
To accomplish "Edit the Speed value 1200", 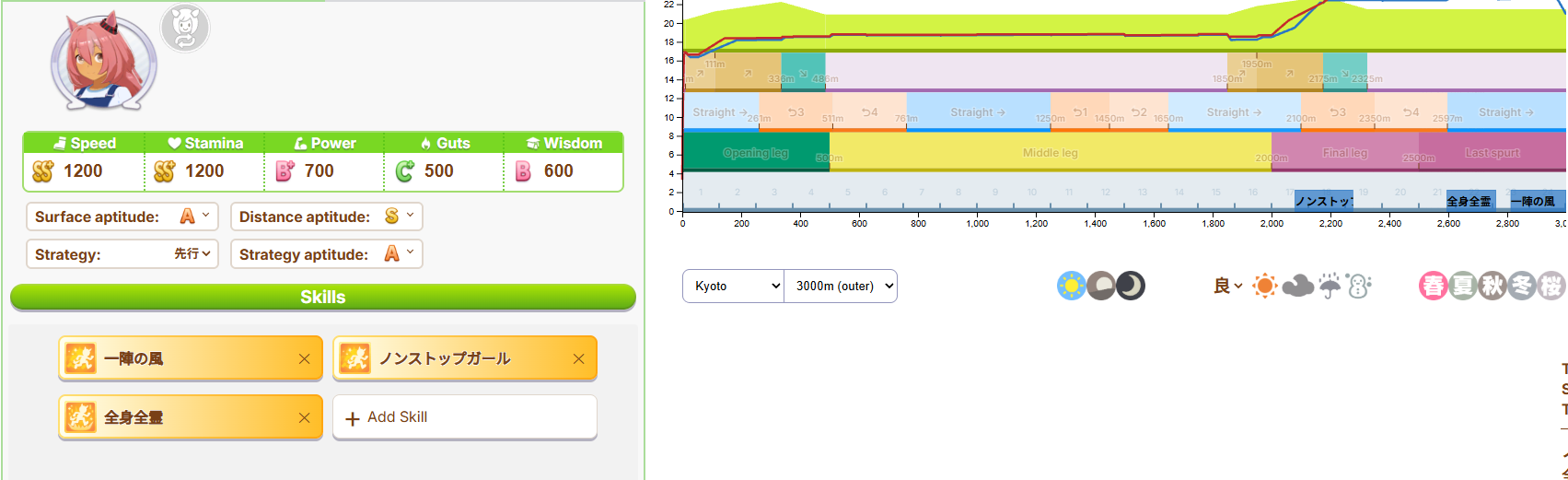I will click(x=83, y=171).
